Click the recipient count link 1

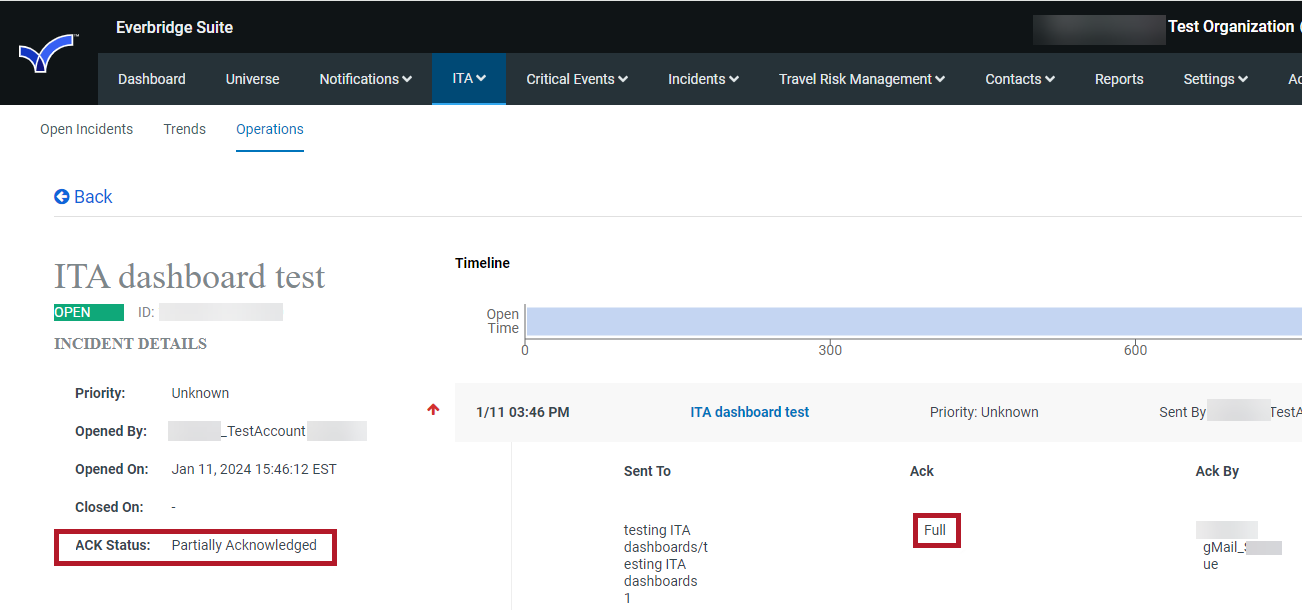628,598
